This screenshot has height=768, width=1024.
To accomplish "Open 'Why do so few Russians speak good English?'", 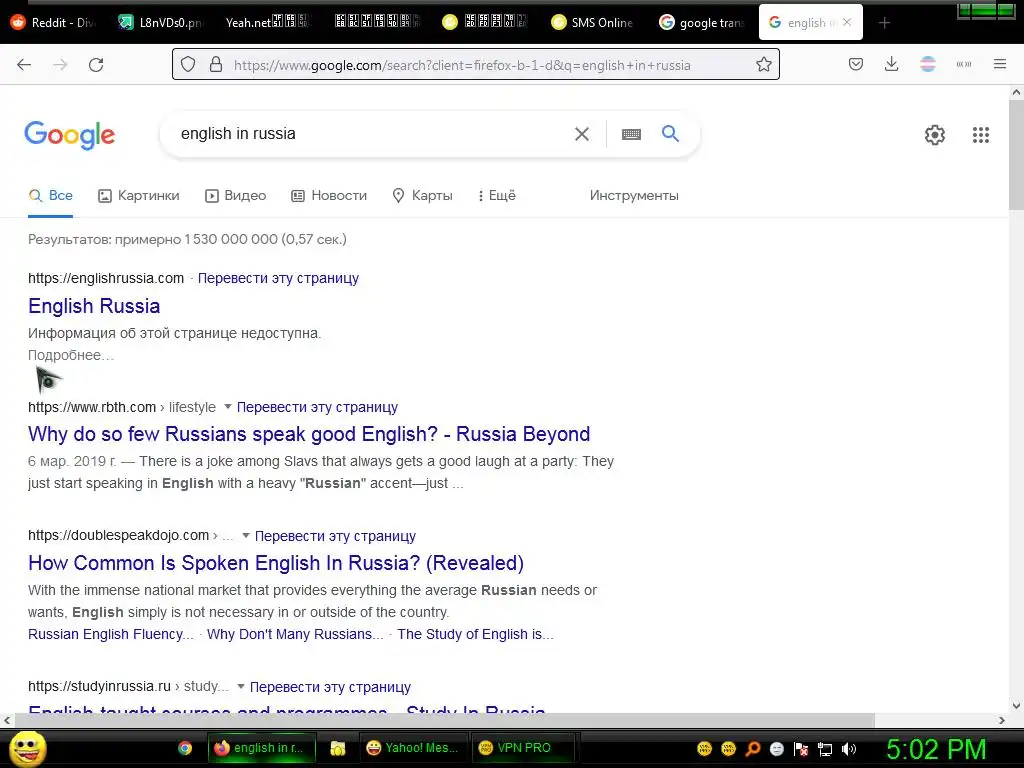I will (309, 434).
